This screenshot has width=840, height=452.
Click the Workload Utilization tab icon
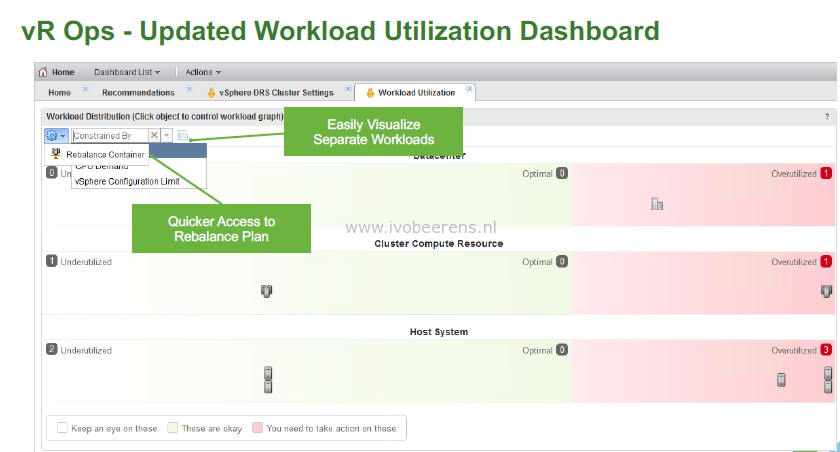370,93
